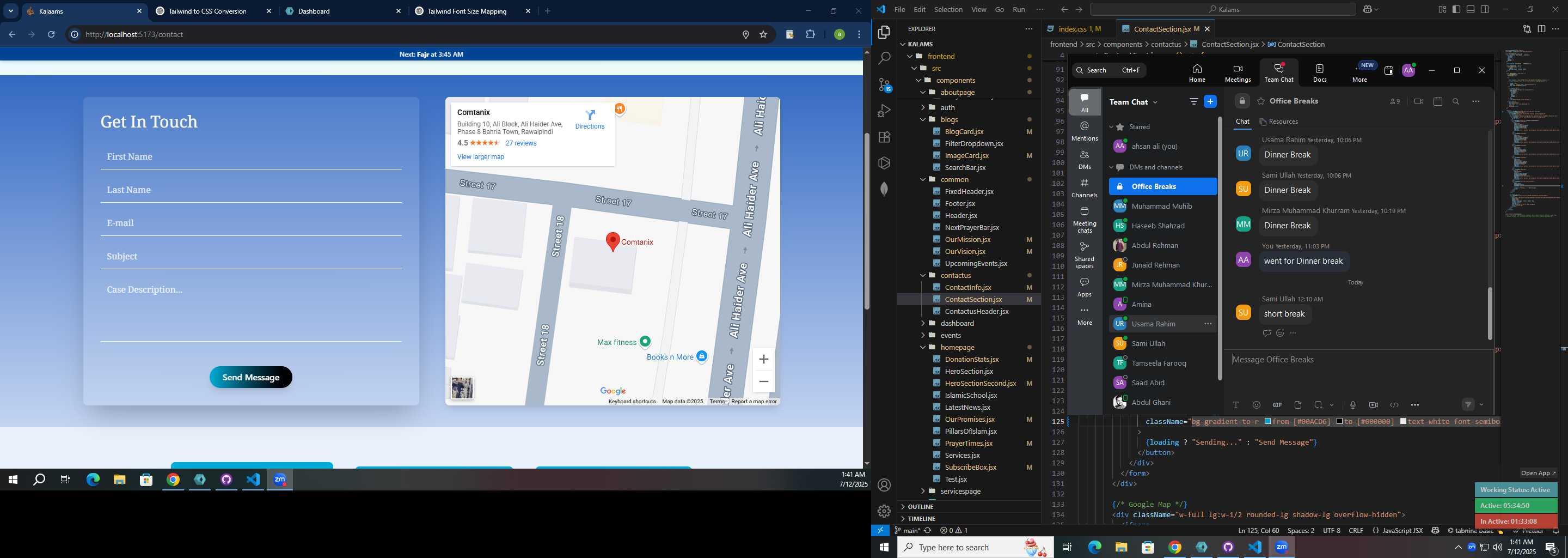Click the audio message microphone icon in Zoom
1568x558 pixels.
coord(1352,404)
